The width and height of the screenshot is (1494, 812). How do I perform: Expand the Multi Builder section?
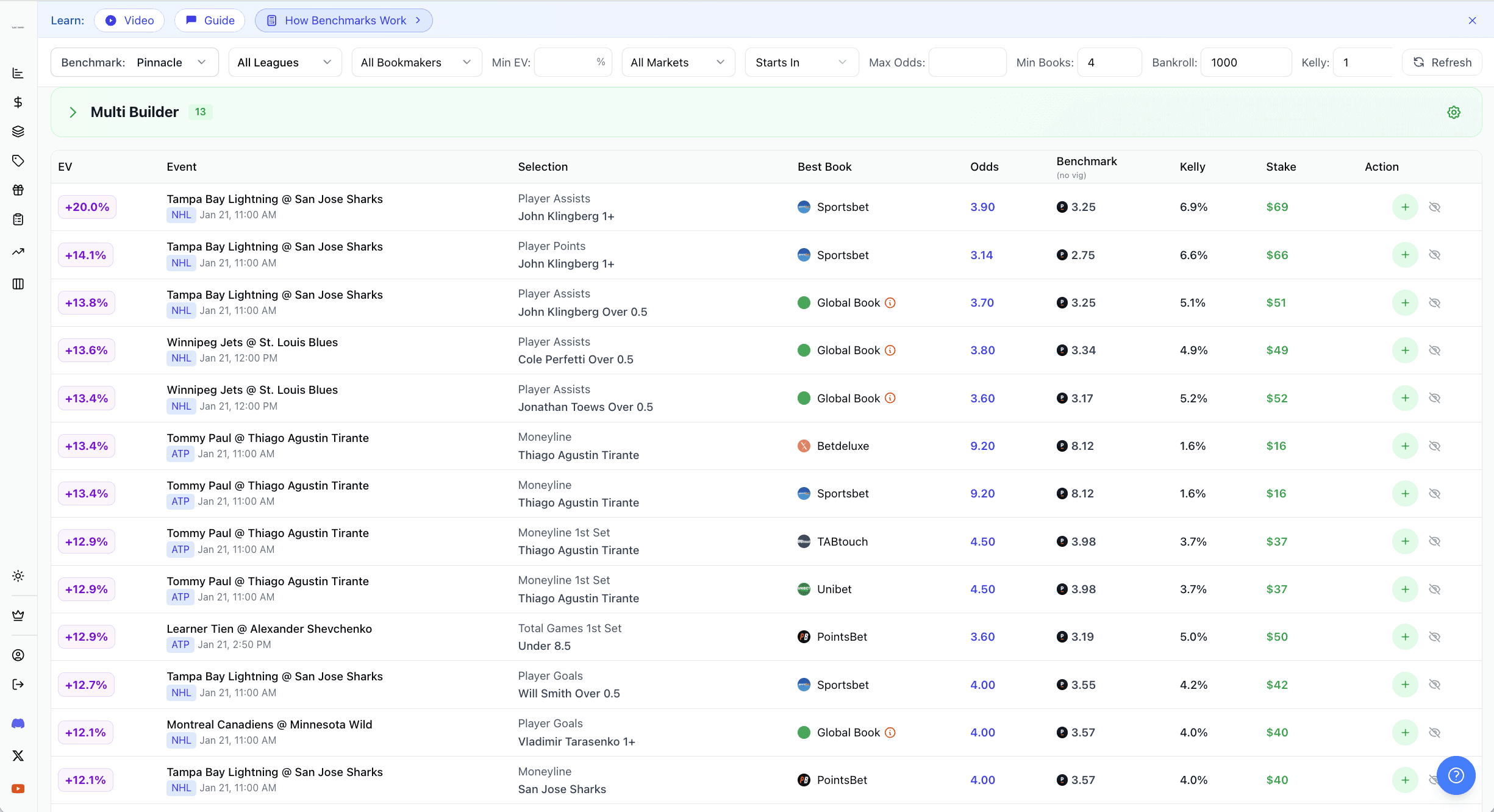click(x=73, y=112)
